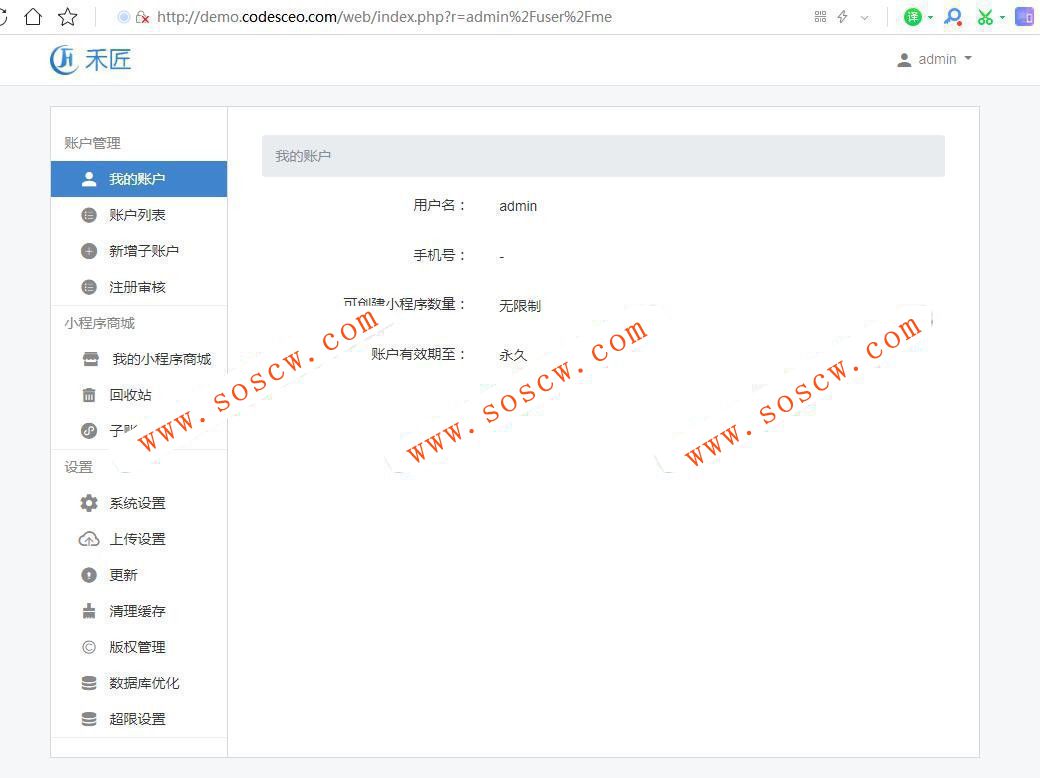This screenshot has height=778, width=1040.
Task: Click the person icon beside 我的账户
Action: (89, 179)
